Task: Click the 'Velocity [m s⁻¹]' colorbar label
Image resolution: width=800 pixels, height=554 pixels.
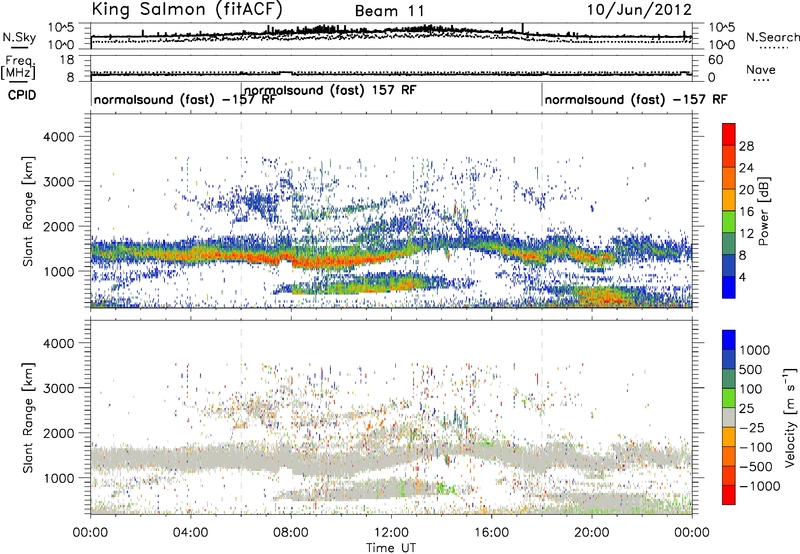Action: pyautogui.click(x=790, y=417)
